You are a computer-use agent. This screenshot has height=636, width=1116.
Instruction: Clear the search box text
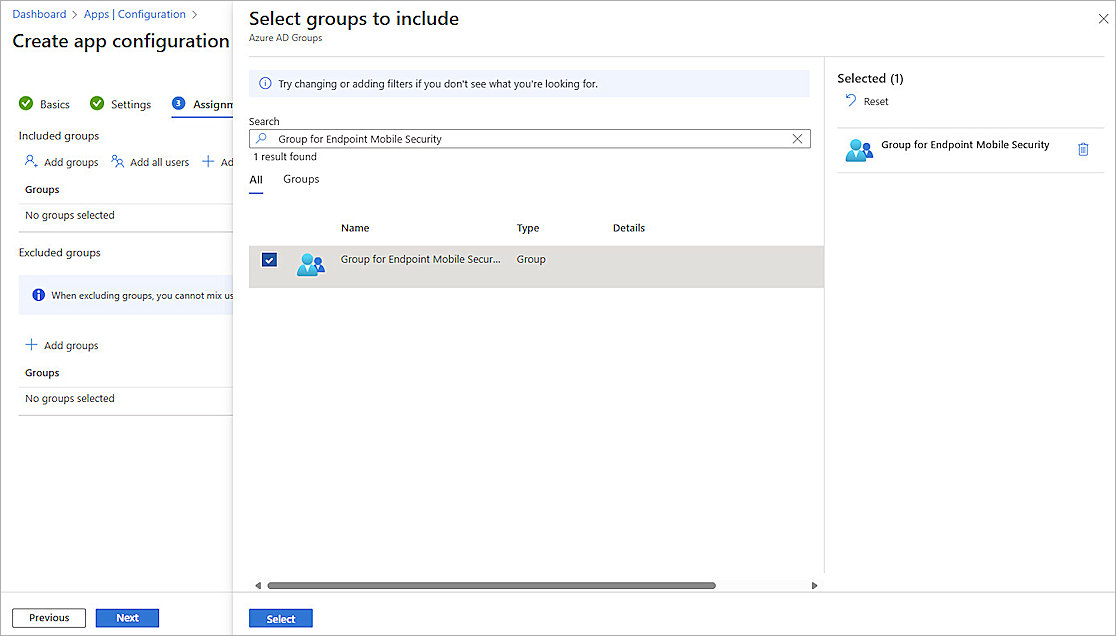tap(797, 139)
